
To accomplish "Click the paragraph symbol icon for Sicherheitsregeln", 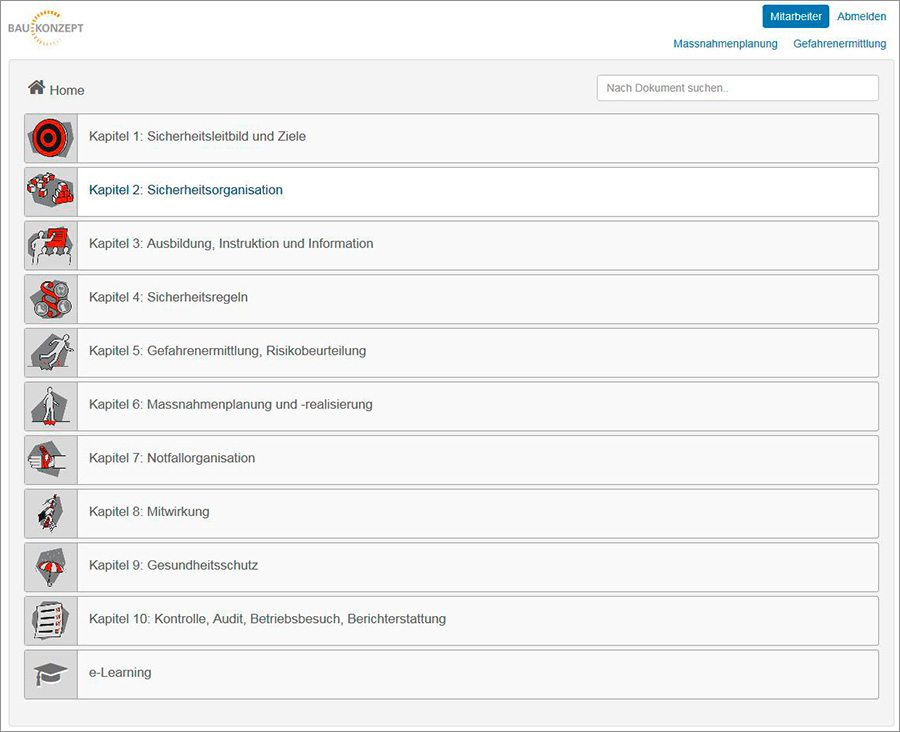I will point(51,299).
